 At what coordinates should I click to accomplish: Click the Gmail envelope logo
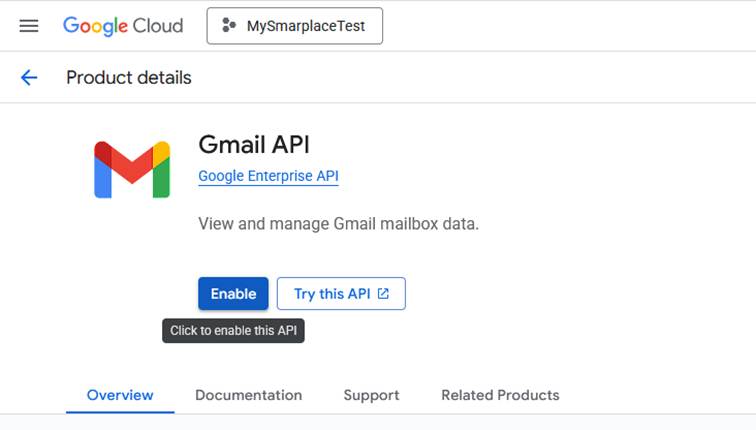point(132,169)
